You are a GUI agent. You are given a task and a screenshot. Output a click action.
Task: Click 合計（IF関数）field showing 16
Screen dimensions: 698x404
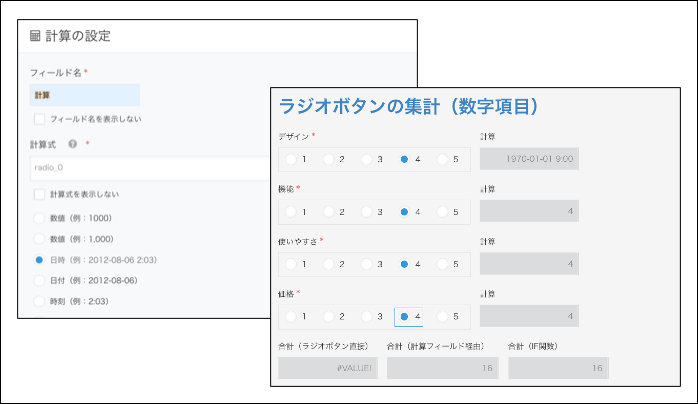[558, 368]
